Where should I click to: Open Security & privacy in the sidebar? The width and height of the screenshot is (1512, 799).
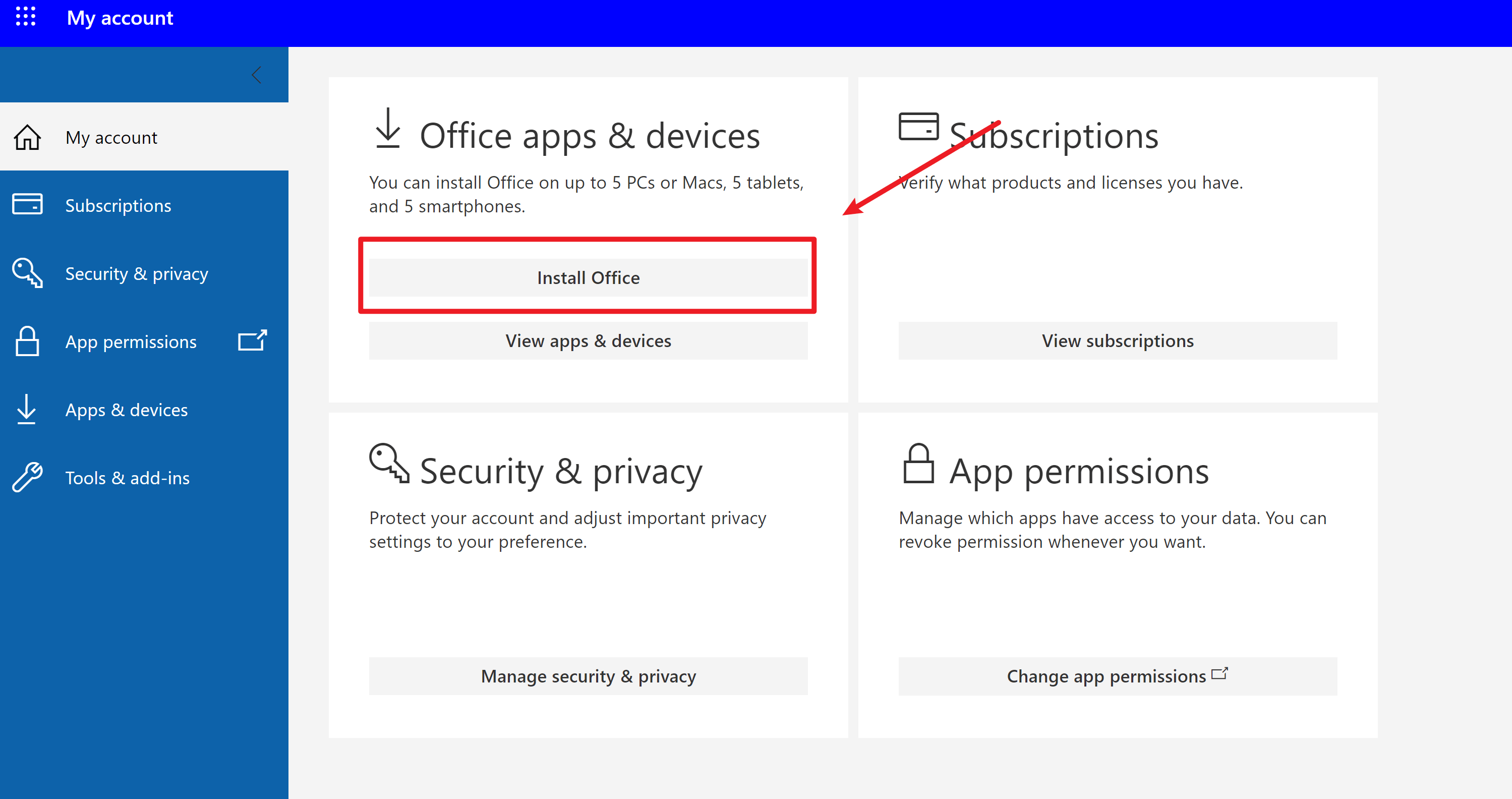tap(144, 273)
